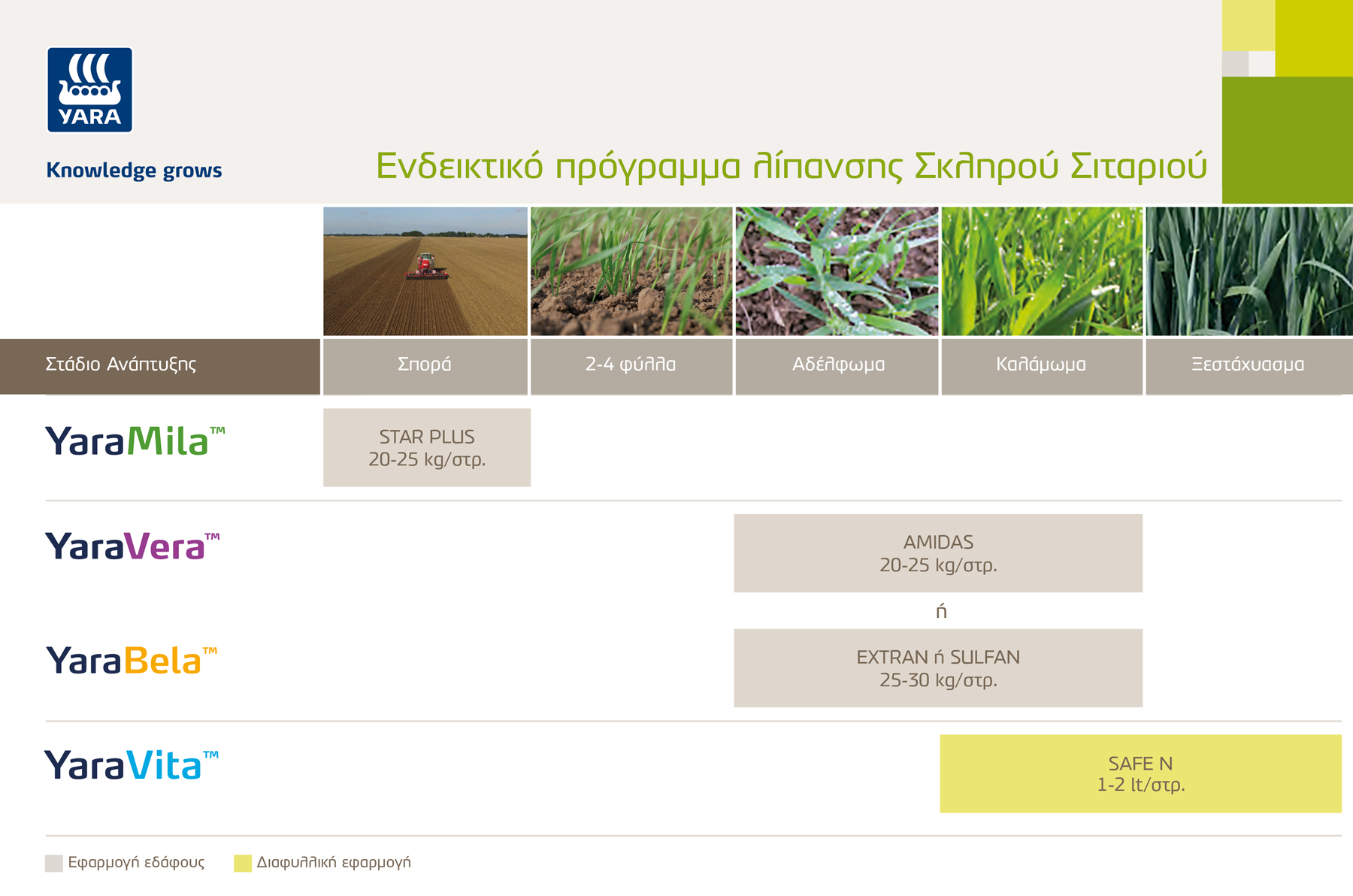Select the Ξεστάχυασμα stage header
1353x896 pixels.
pos(1249,366)
